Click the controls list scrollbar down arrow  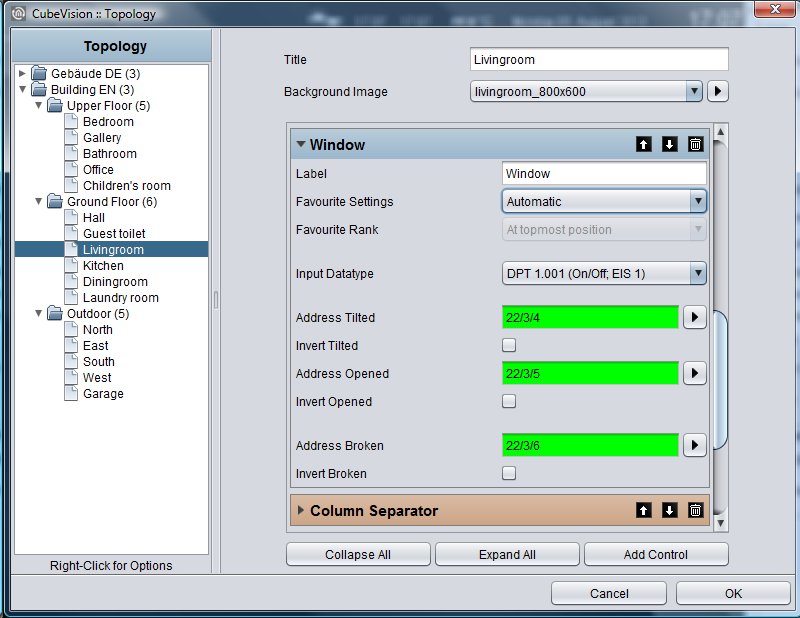720,523
